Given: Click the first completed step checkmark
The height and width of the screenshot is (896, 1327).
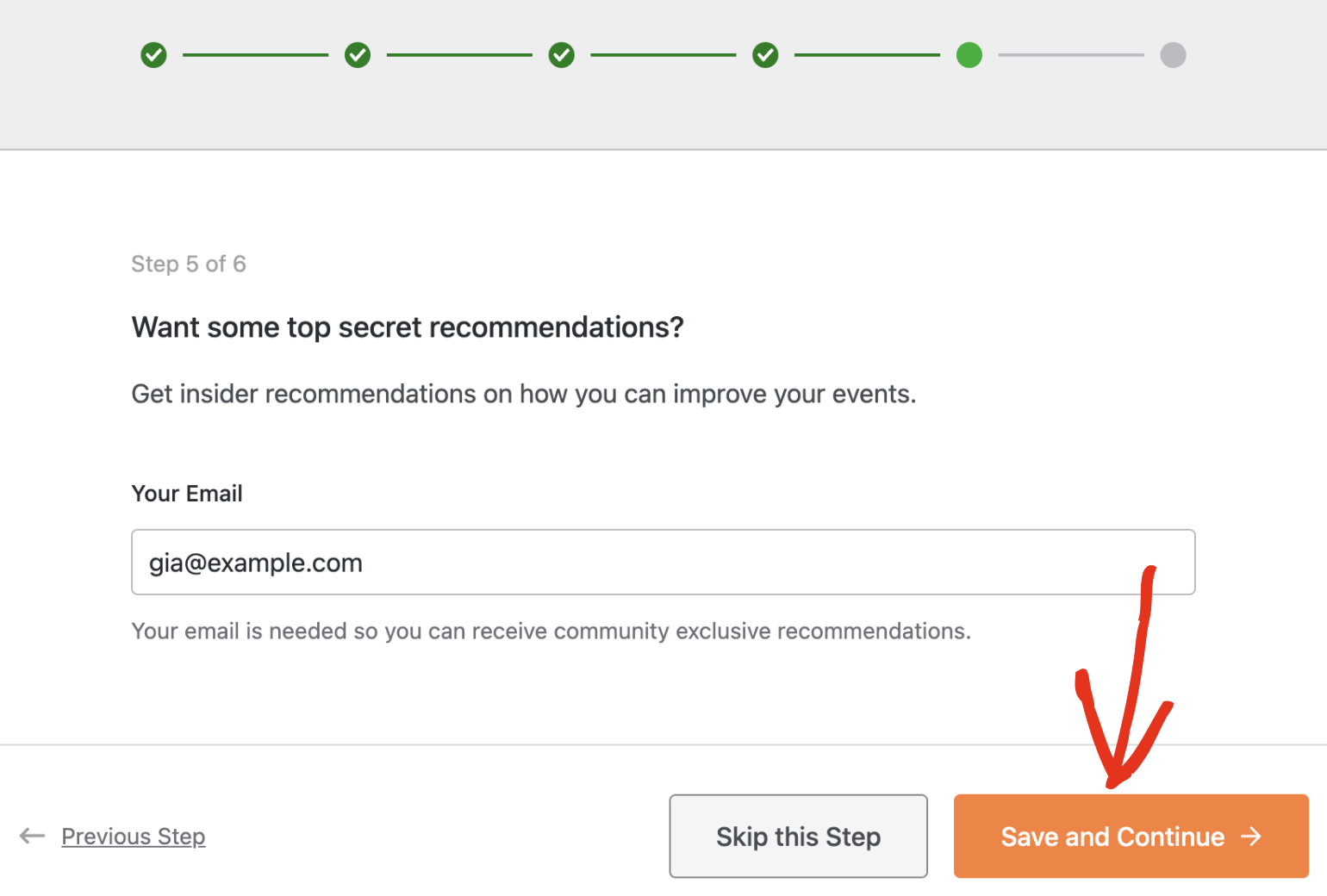Looking at the screenshot, I should (153, 55).
